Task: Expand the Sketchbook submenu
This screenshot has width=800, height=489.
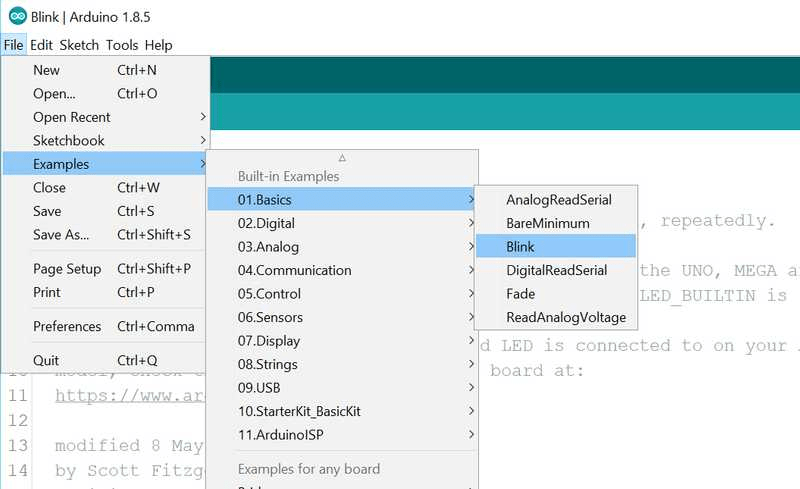Action: (x=105, y=140)
